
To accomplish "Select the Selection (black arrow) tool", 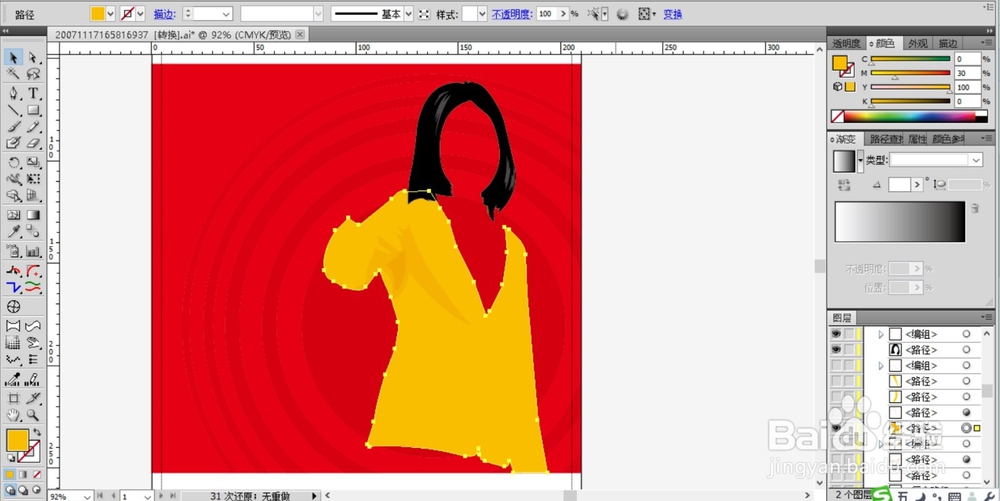I will tap(13, 58).
